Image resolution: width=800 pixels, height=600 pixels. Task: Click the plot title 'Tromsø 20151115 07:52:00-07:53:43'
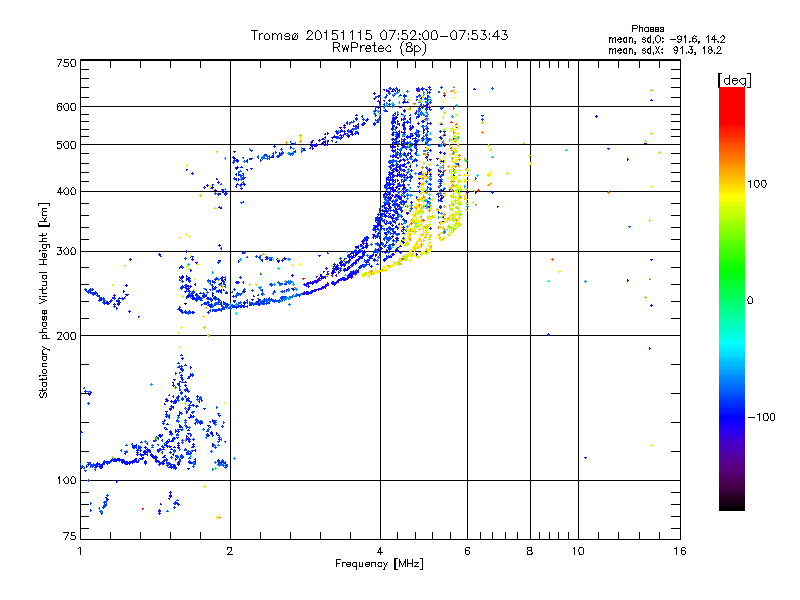coord(379,35)
